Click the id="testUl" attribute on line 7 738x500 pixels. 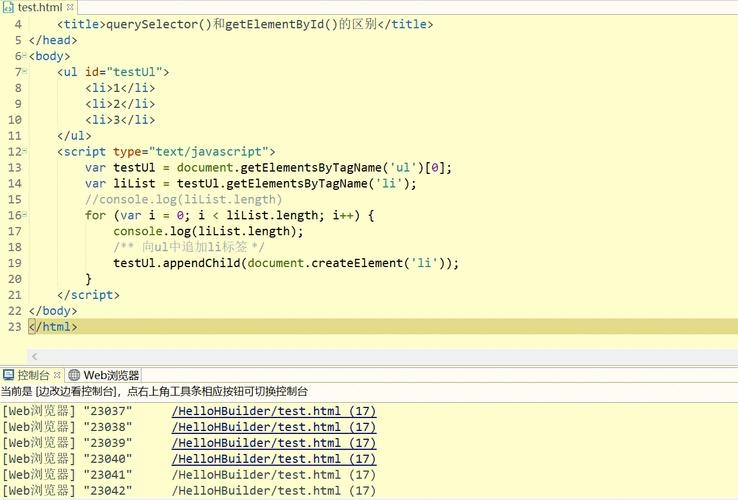click(123, 72)
